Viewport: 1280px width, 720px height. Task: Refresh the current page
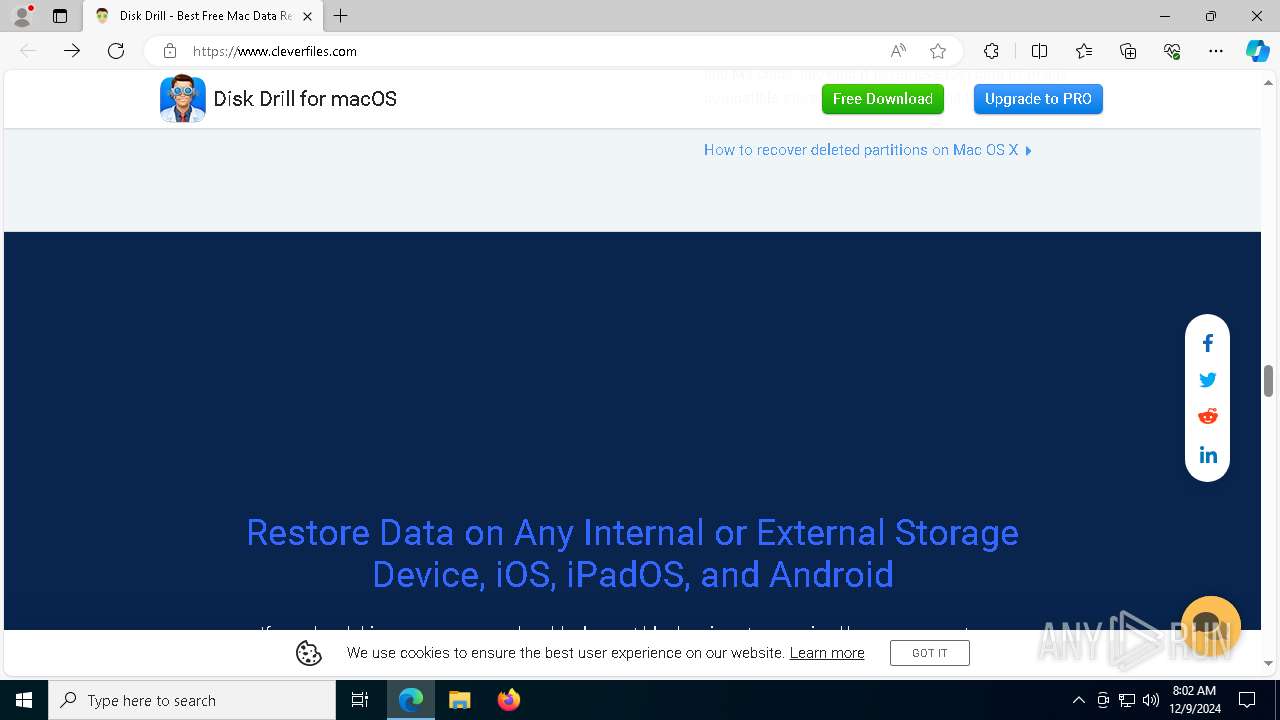pos(116,51)
